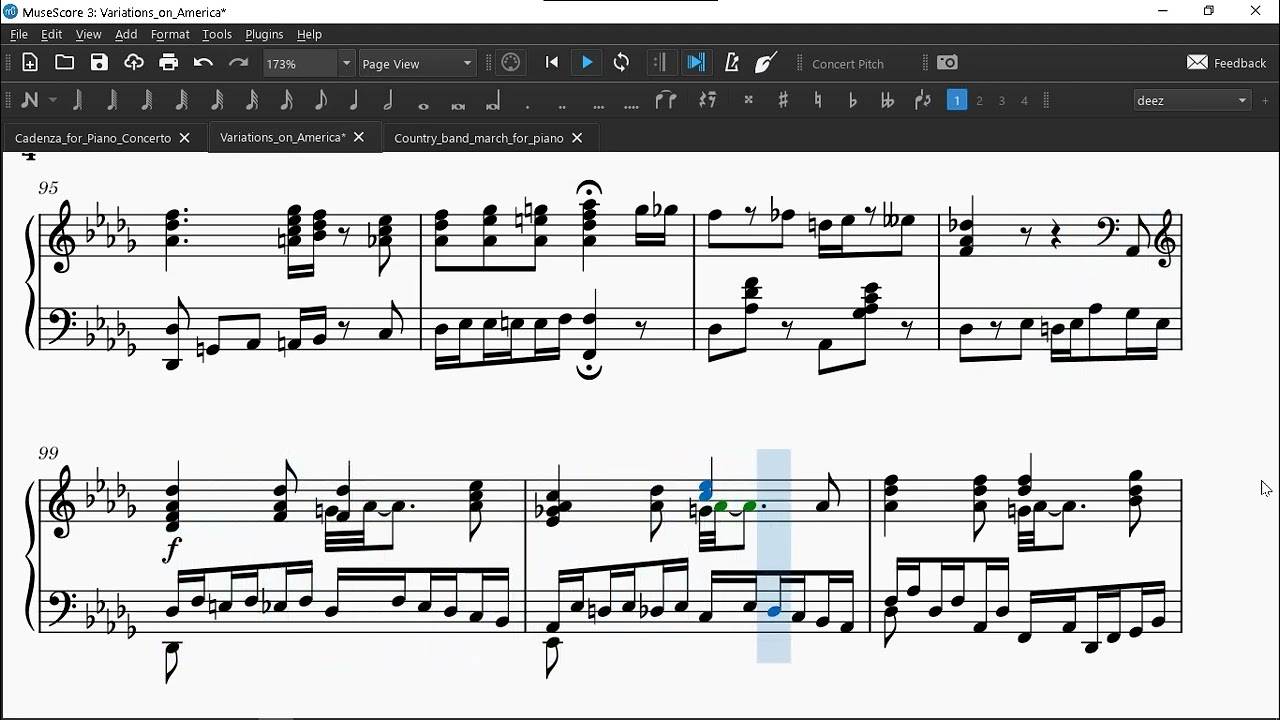Screen dimensions: 1280x720
Task: Rewind playback to the start
Action: 552,63
